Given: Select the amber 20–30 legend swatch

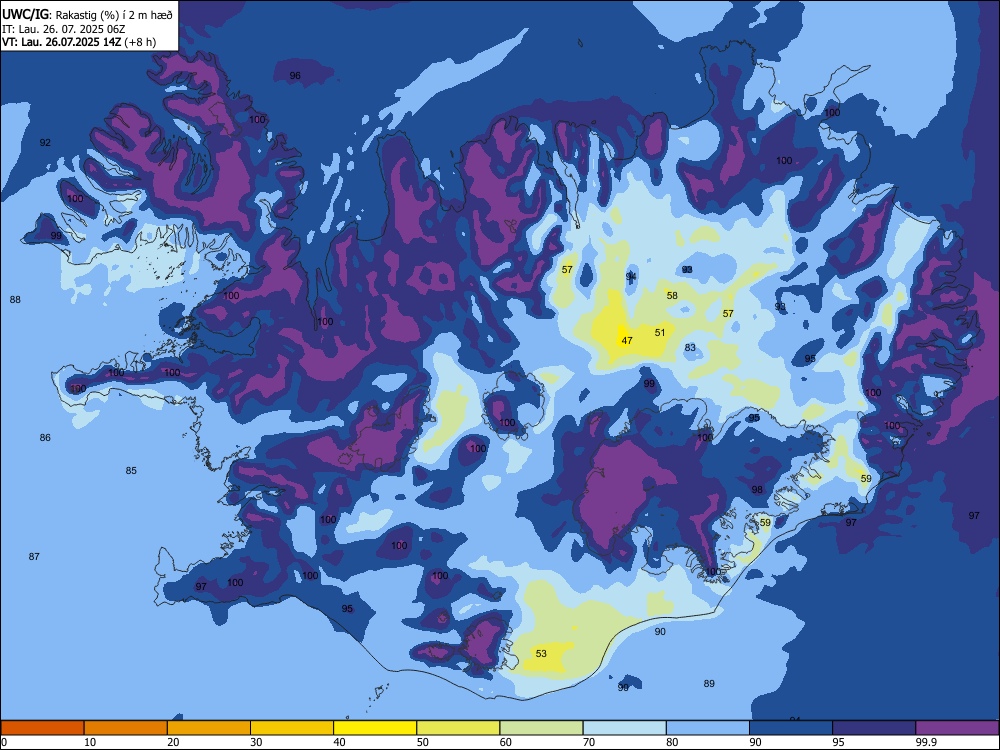Looking at the screenshot, I should (x=209, y=728).
